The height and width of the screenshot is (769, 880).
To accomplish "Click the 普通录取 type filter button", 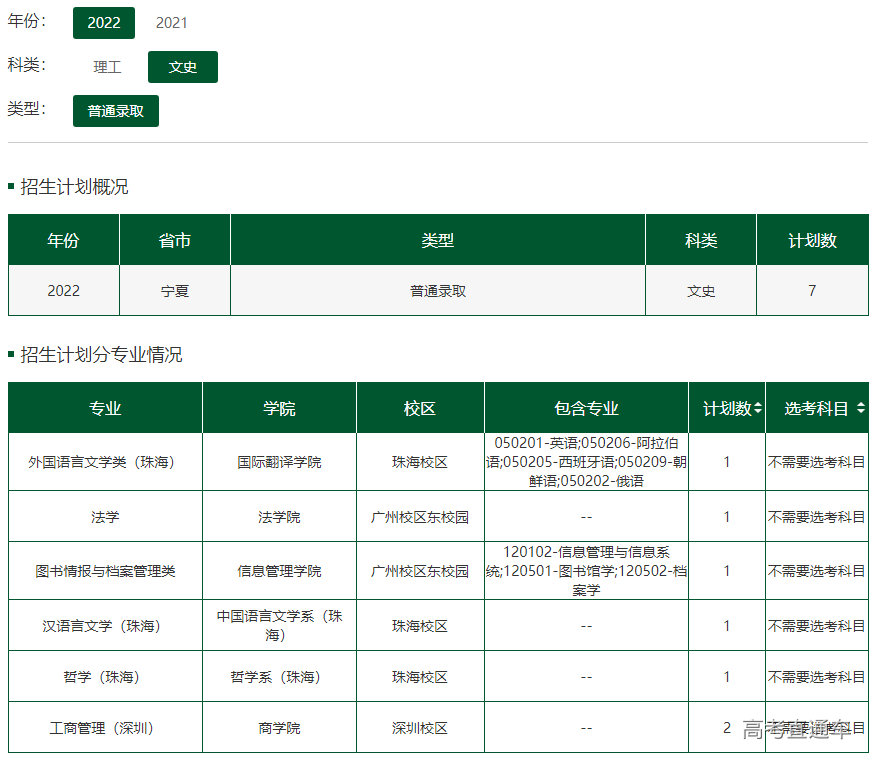I will pyautogui.click(x=115, y=111).
